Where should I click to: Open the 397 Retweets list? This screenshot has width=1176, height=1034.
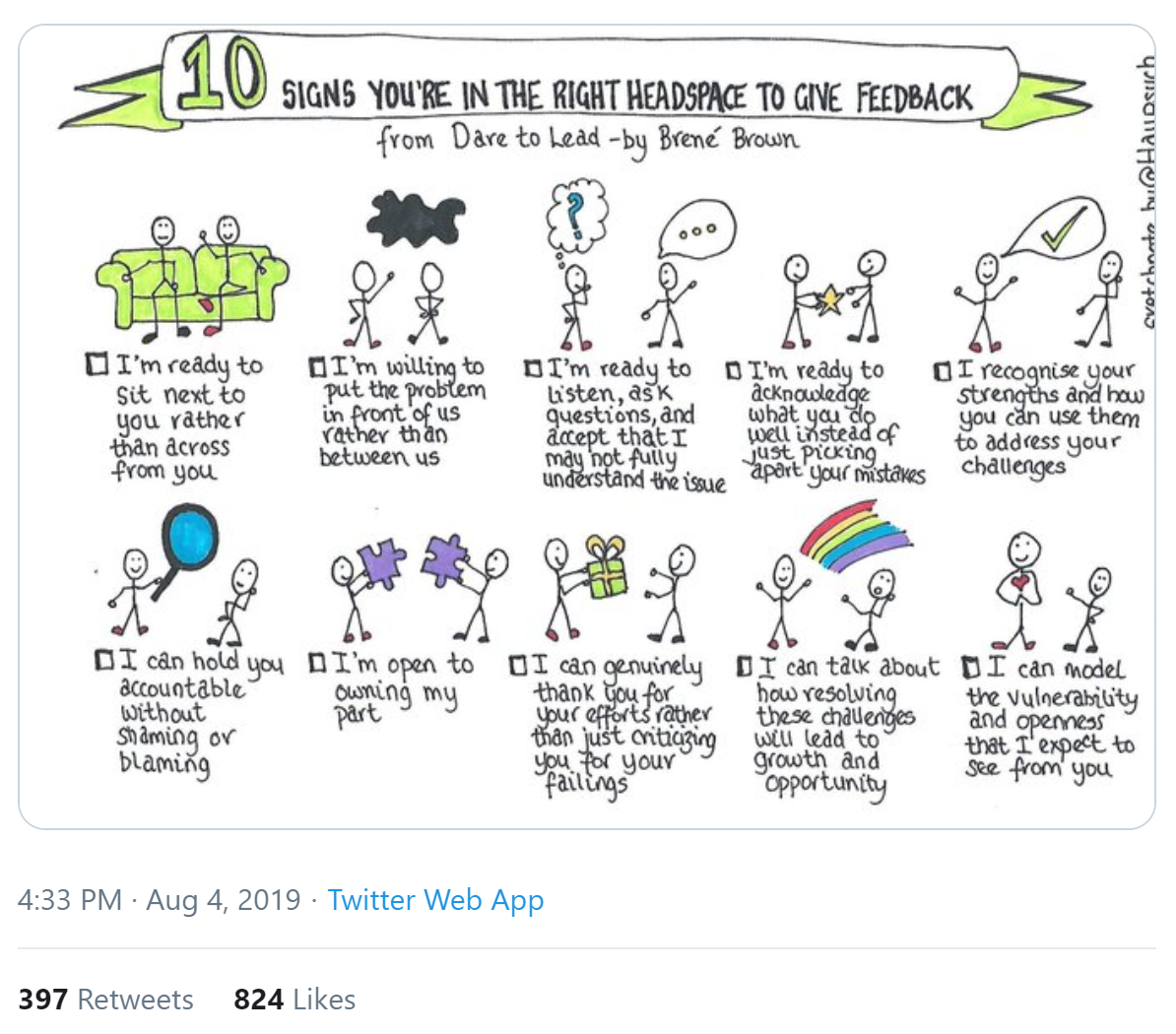pyautogui.click(x=105, y=1000)
